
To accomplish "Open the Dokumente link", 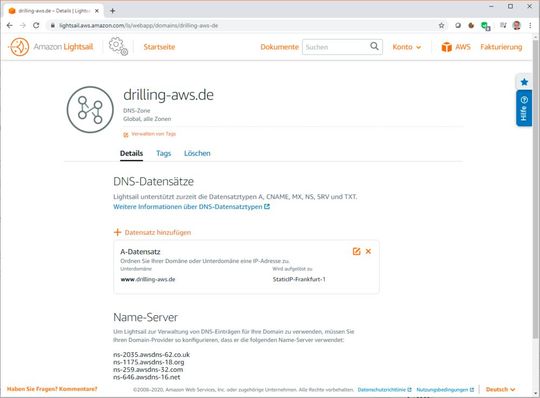I will coord(279,47).
